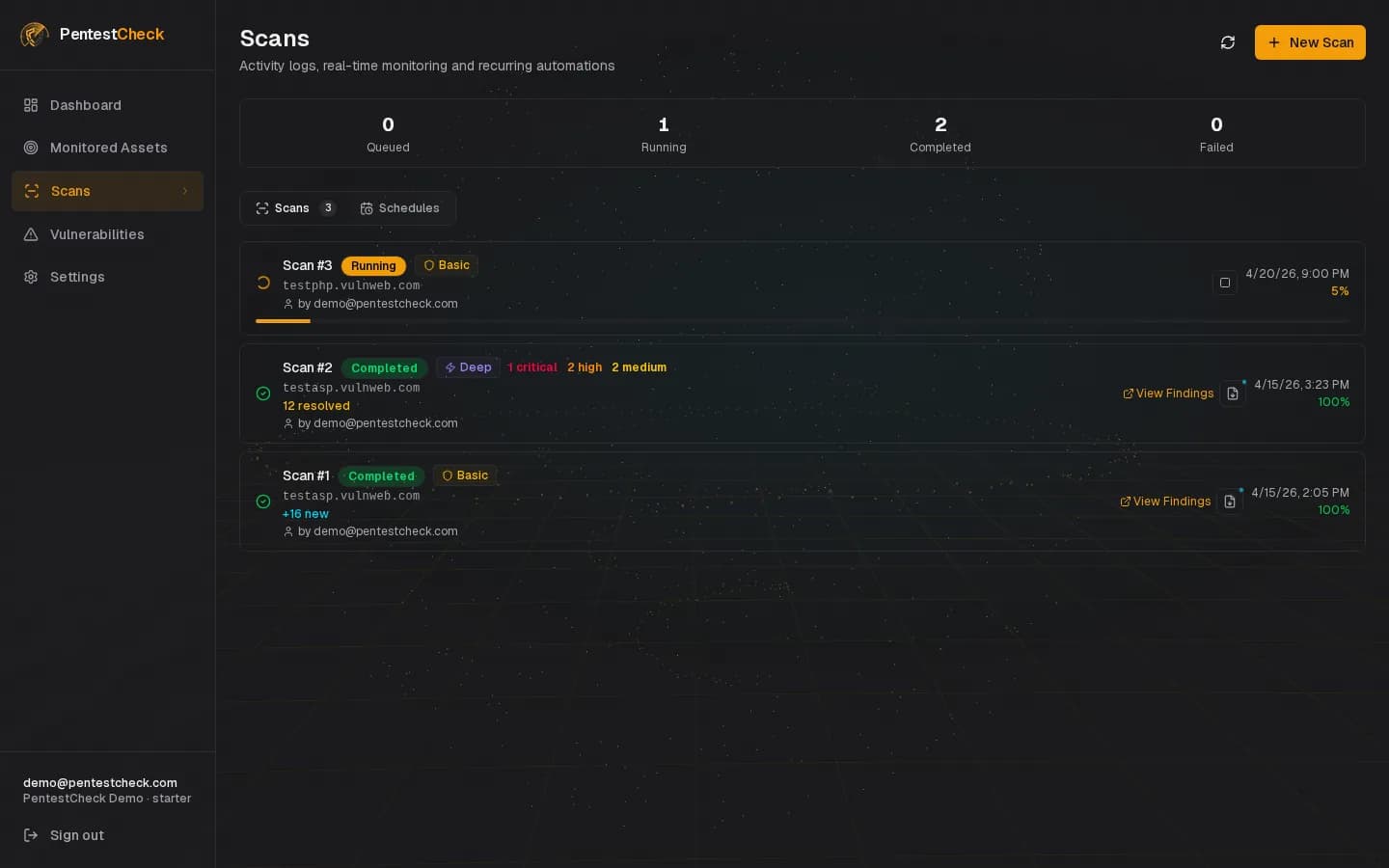
Task: Click the refresh scans icon
Action: tap(1228, 42)
